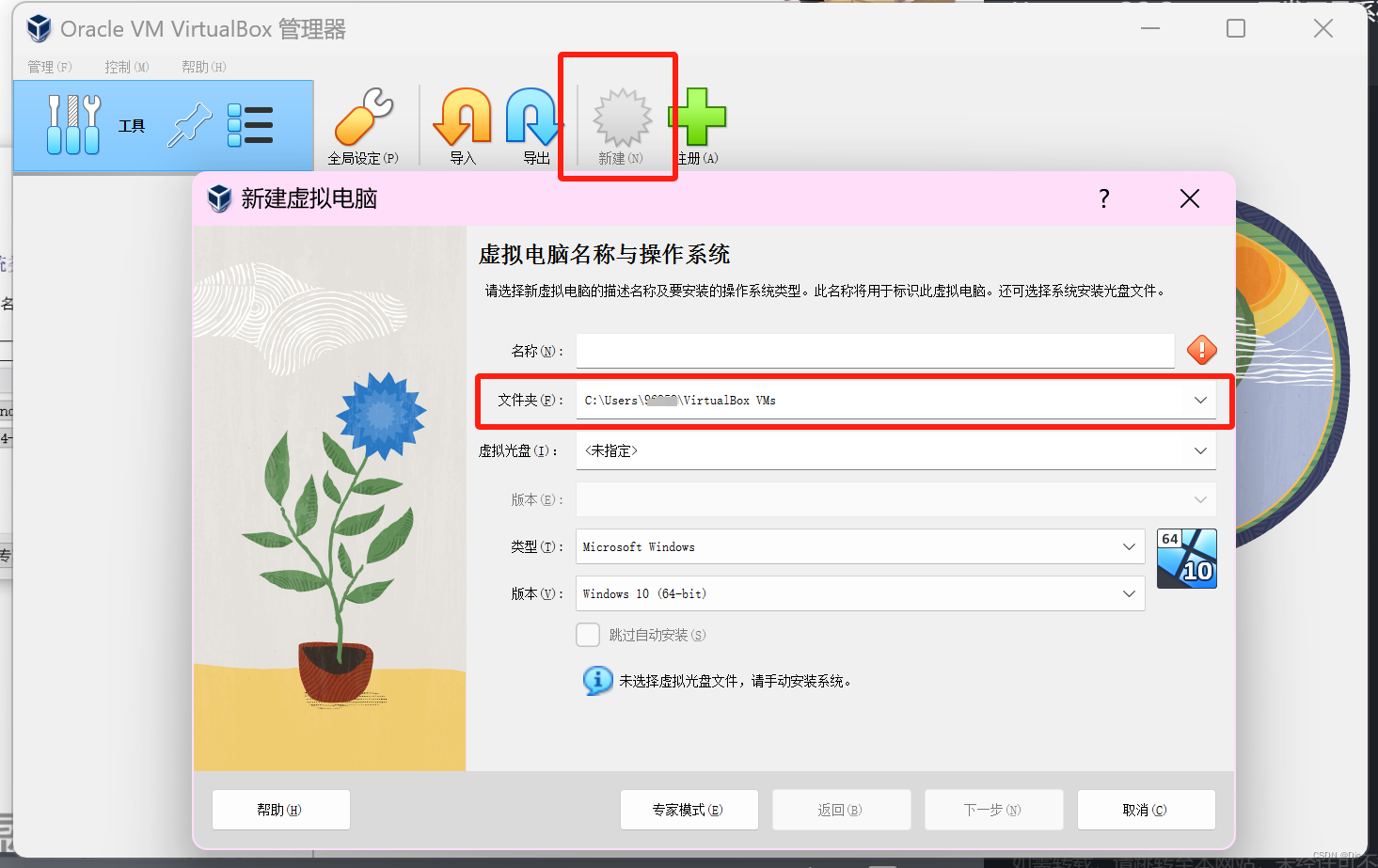The image size is (1378, 868).
Task: Click the blue information icon
Action: tap(597, 680)
